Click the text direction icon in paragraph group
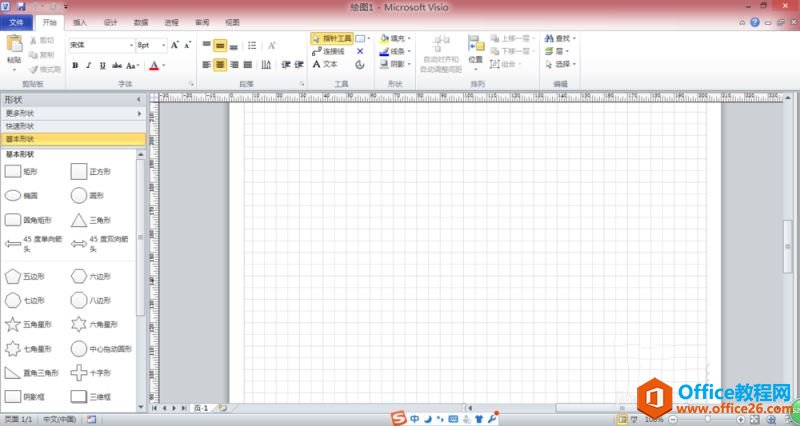800x426 pixels. [266, 65]
